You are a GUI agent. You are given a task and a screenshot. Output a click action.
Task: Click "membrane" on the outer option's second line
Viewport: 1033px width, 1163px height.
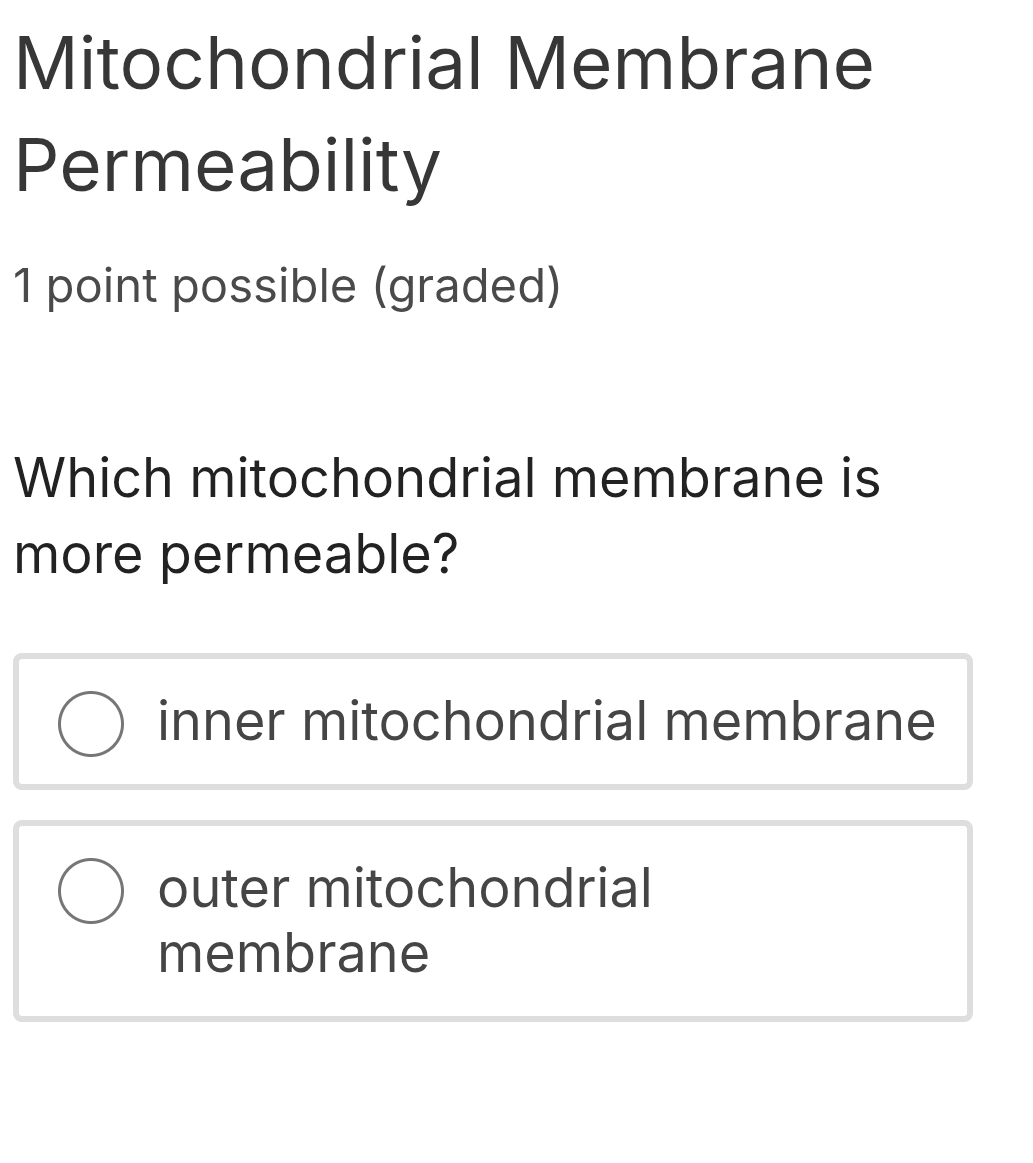(x=293, y=953)
